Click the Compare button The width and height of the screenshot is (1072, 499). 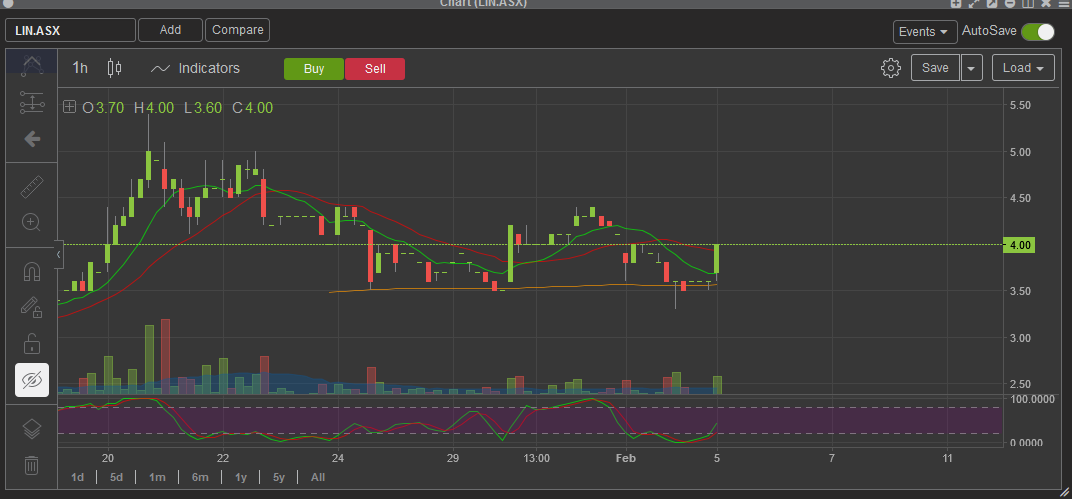pos(237,30)
